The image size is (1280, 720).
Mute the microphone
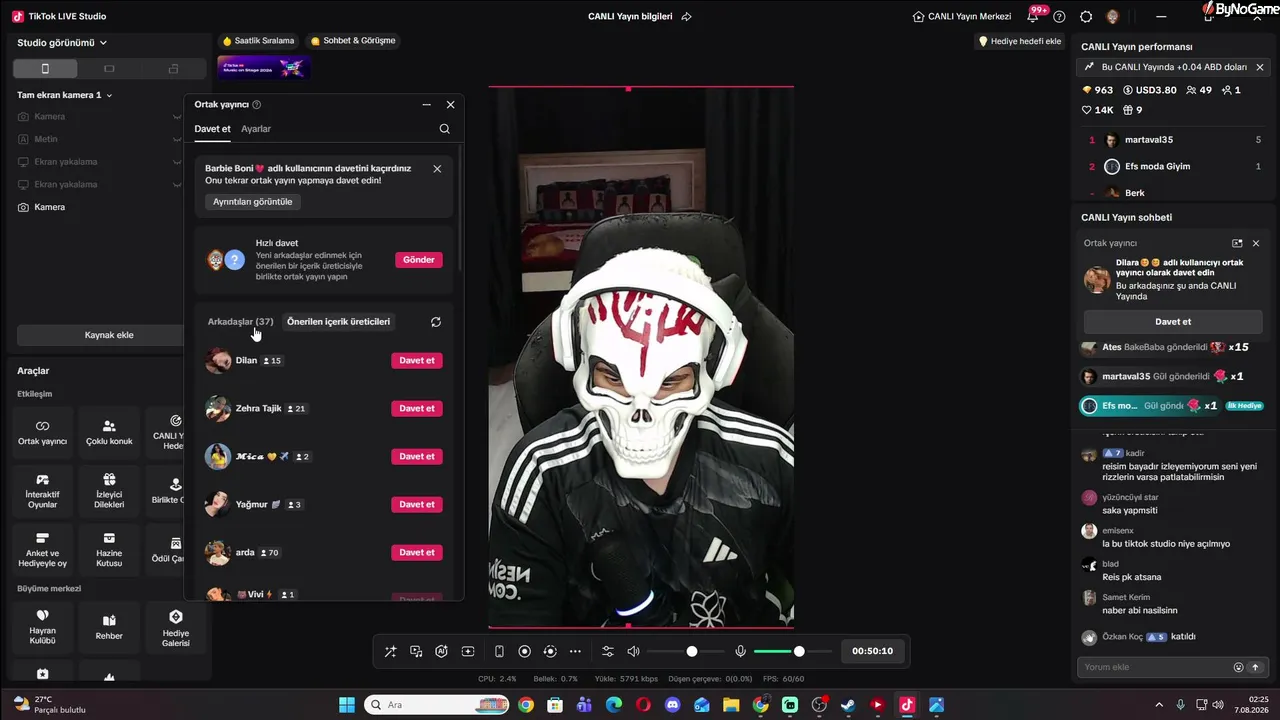pos(740,651)
